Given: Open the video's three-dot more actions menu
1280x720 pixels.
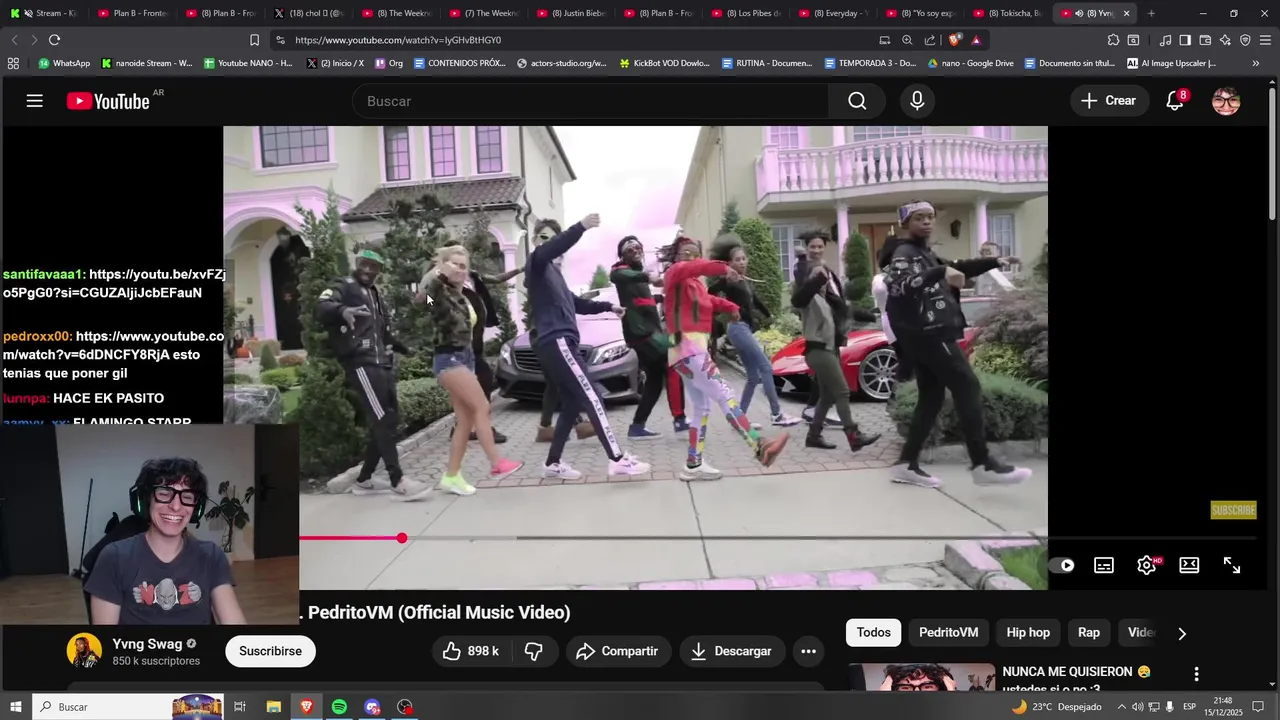Looking at the screenshot, I should tap(808, 651).
